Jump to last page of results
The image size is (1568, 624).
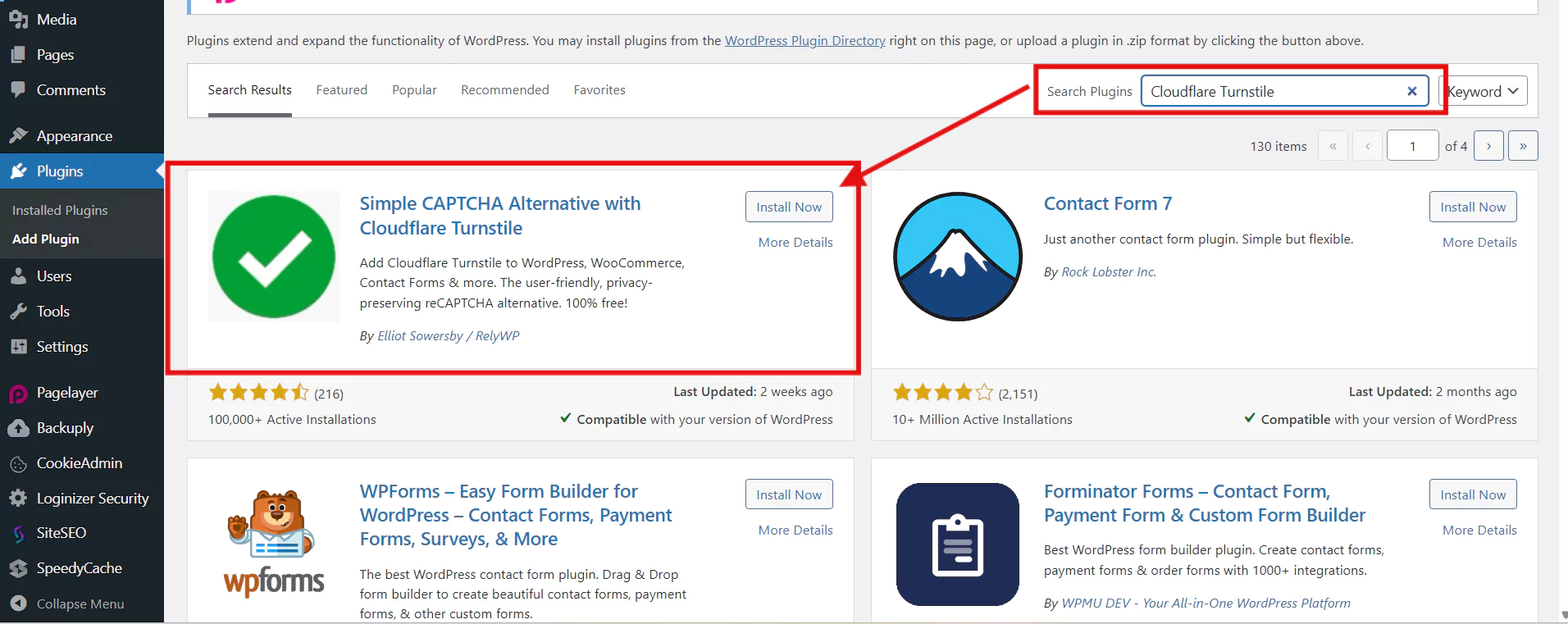[x=1523, y=146]
